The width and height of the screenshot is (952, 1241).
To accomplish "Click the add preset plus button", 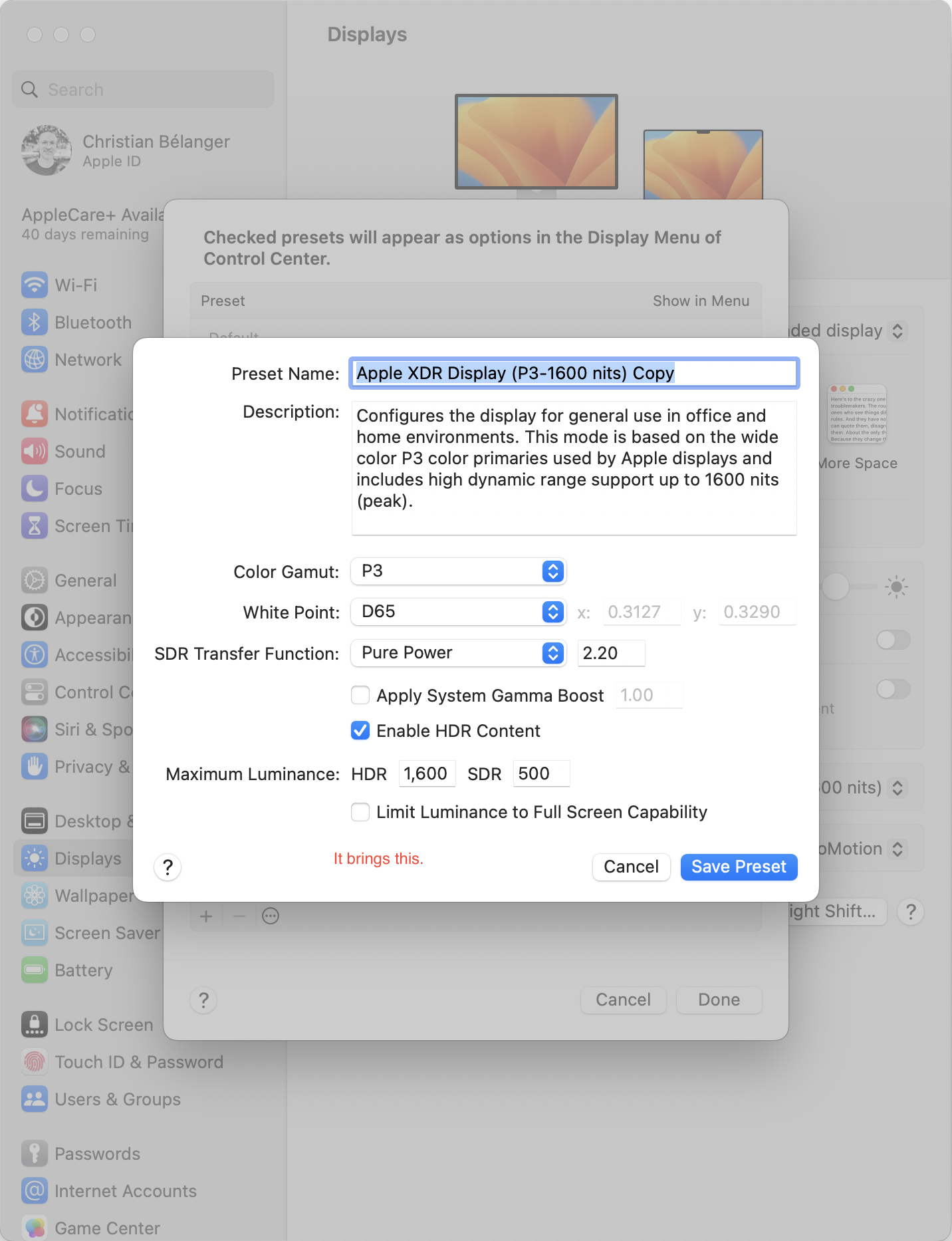I will point(206,916).
